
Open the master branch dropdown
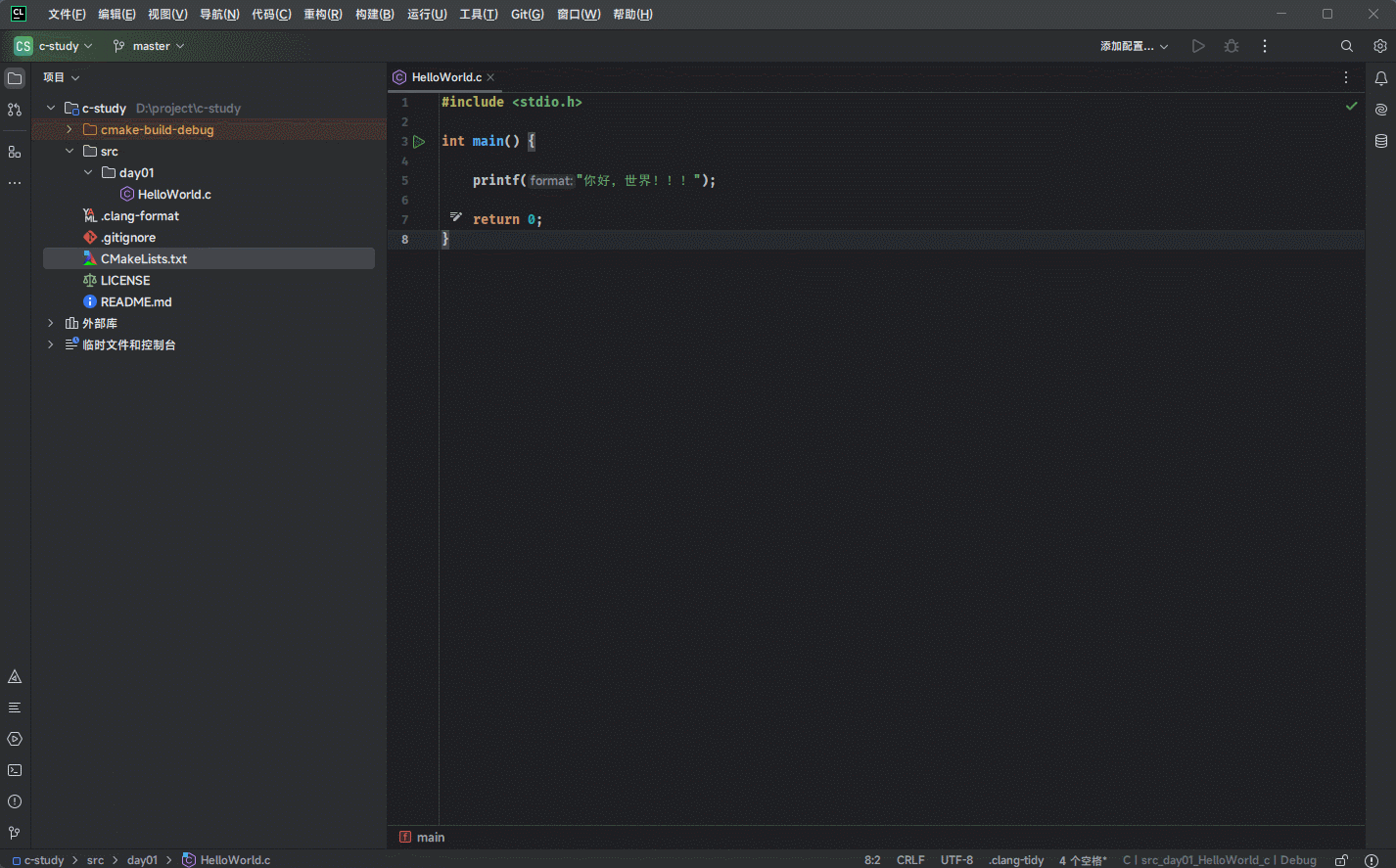(x=149, y=46)
